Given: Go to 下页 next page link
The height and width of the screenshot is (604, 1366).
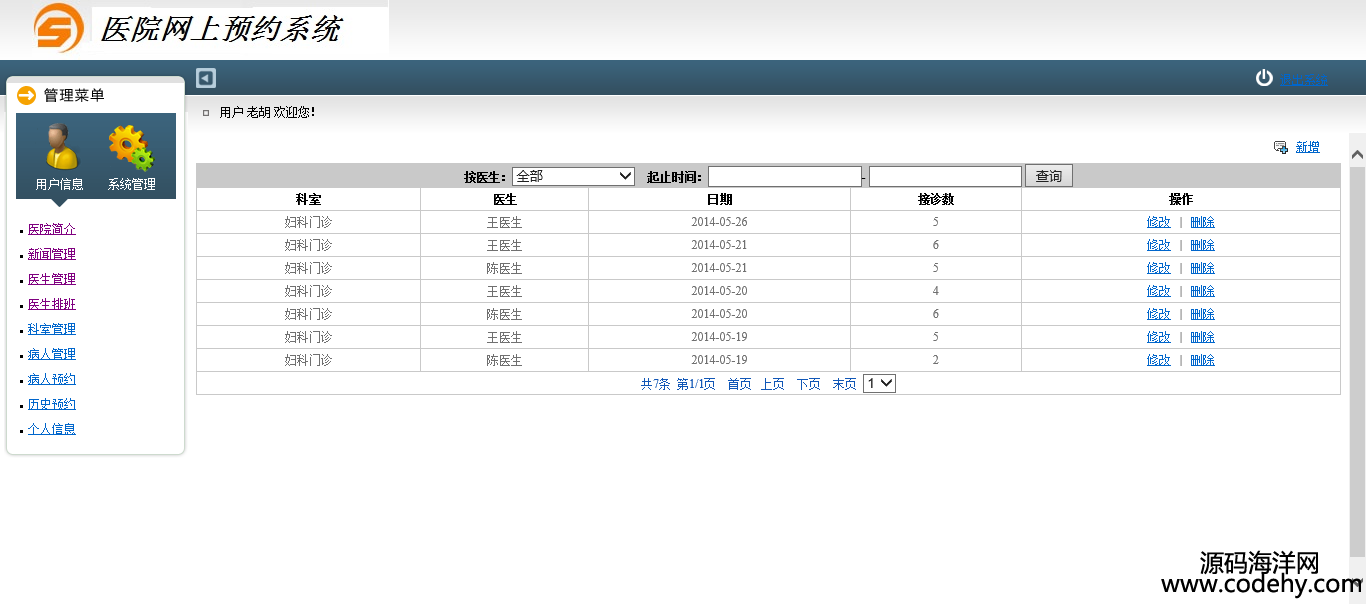Looking at the screenshot, I should [808, 384].
